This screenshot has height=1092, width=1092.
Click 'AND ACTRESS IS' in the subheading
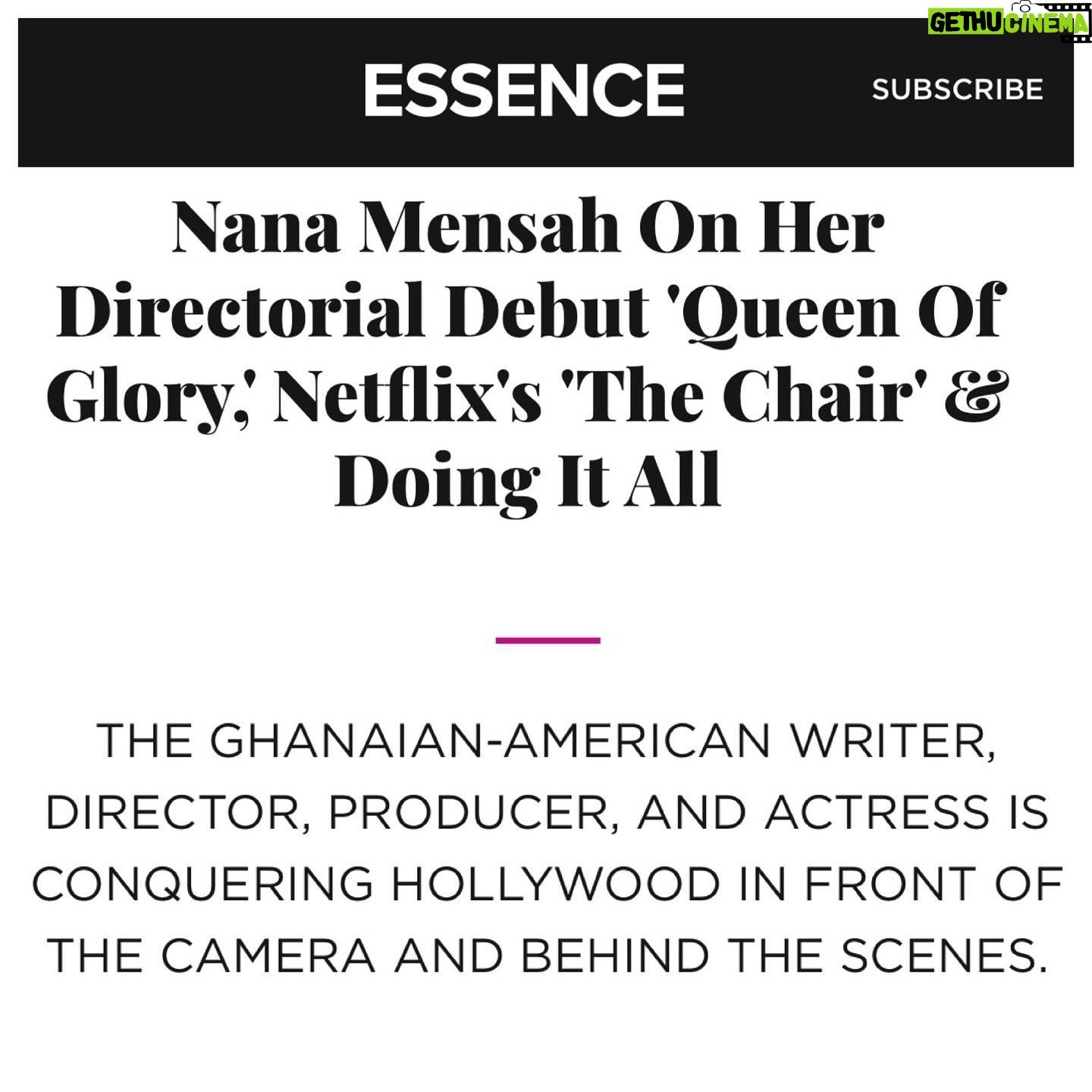(842, 813)
